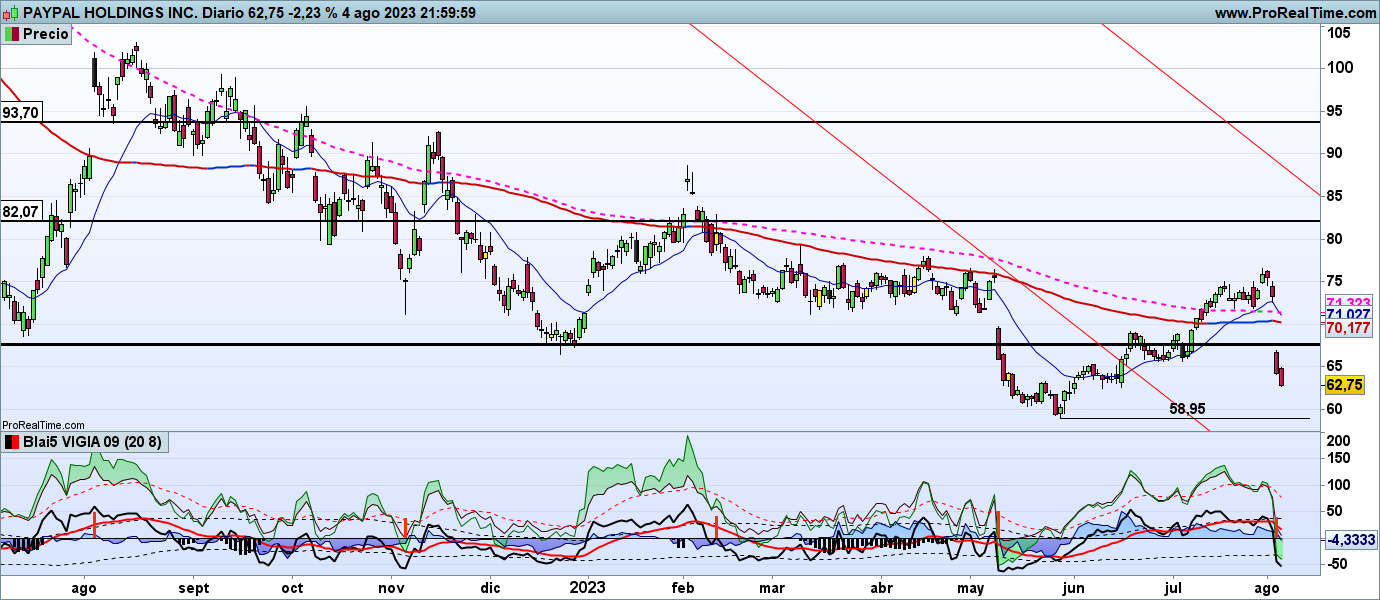Click the 60 price axis label

pyautogui.click(x=1336, y=409)
